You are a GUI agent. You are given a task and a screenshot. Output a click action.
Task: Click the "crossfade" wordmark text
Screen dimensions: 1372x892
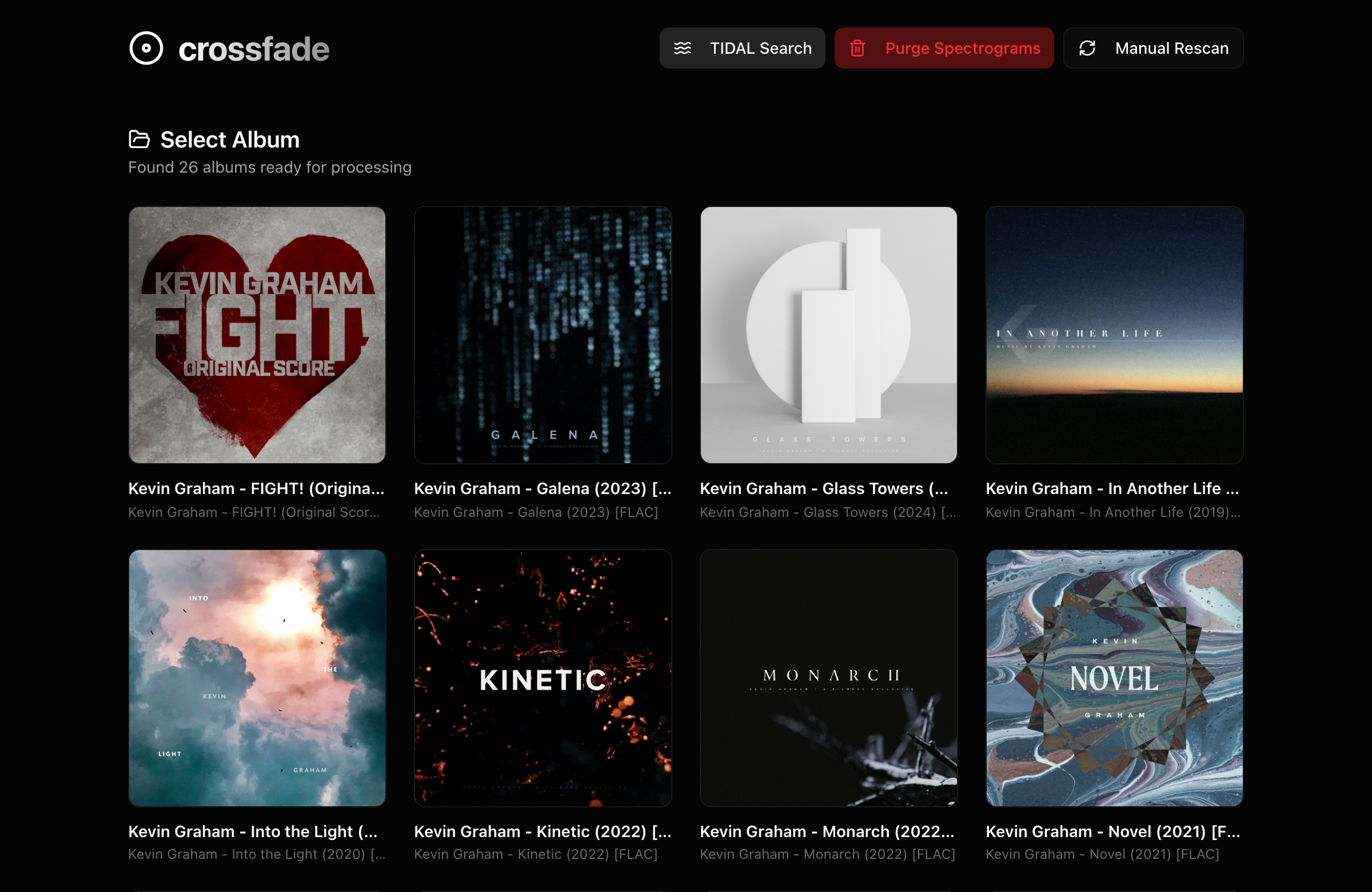pyautogui.click(x=254, y=49)
